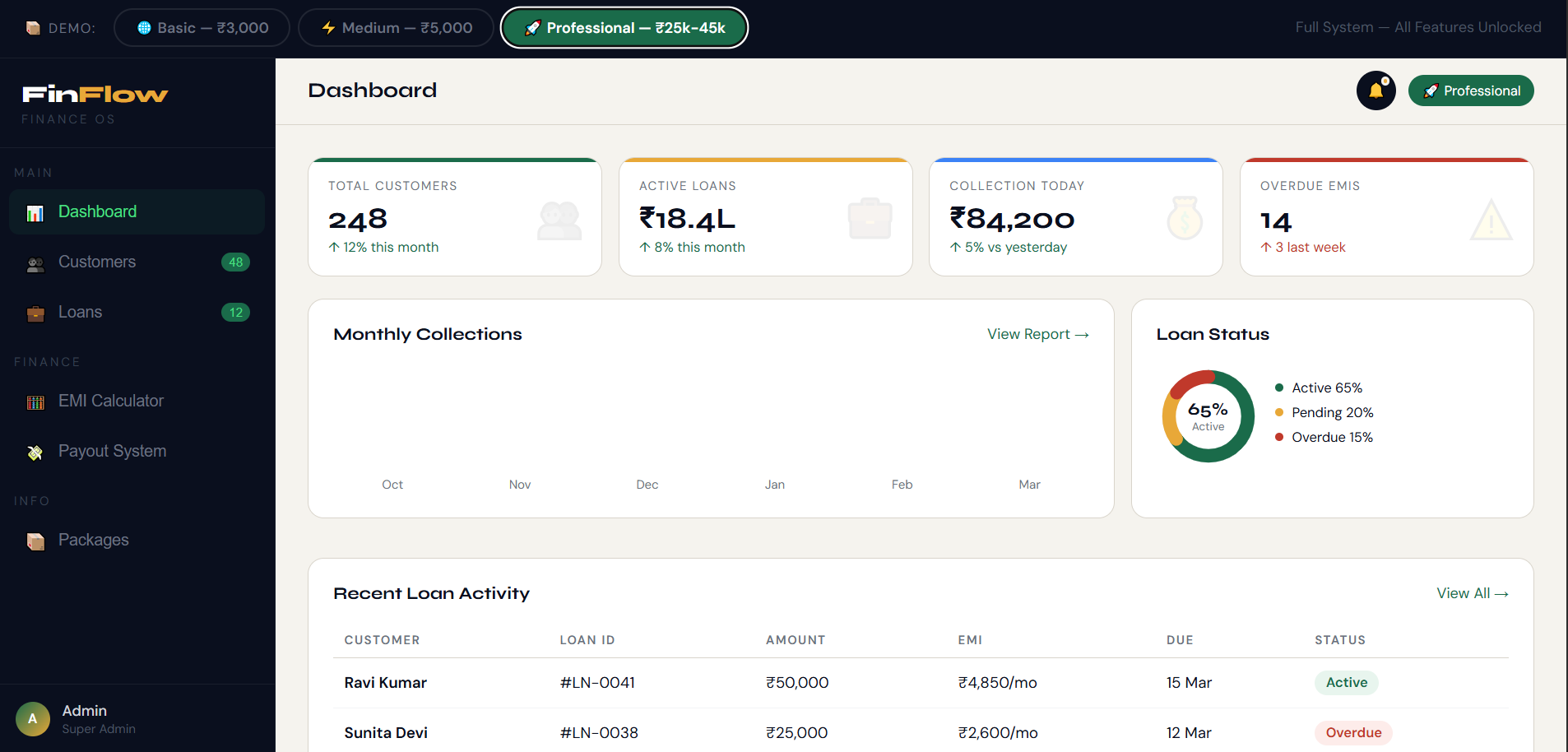
Task: Click View All on Recent Loan Activity
Action: coord(1472,592)
